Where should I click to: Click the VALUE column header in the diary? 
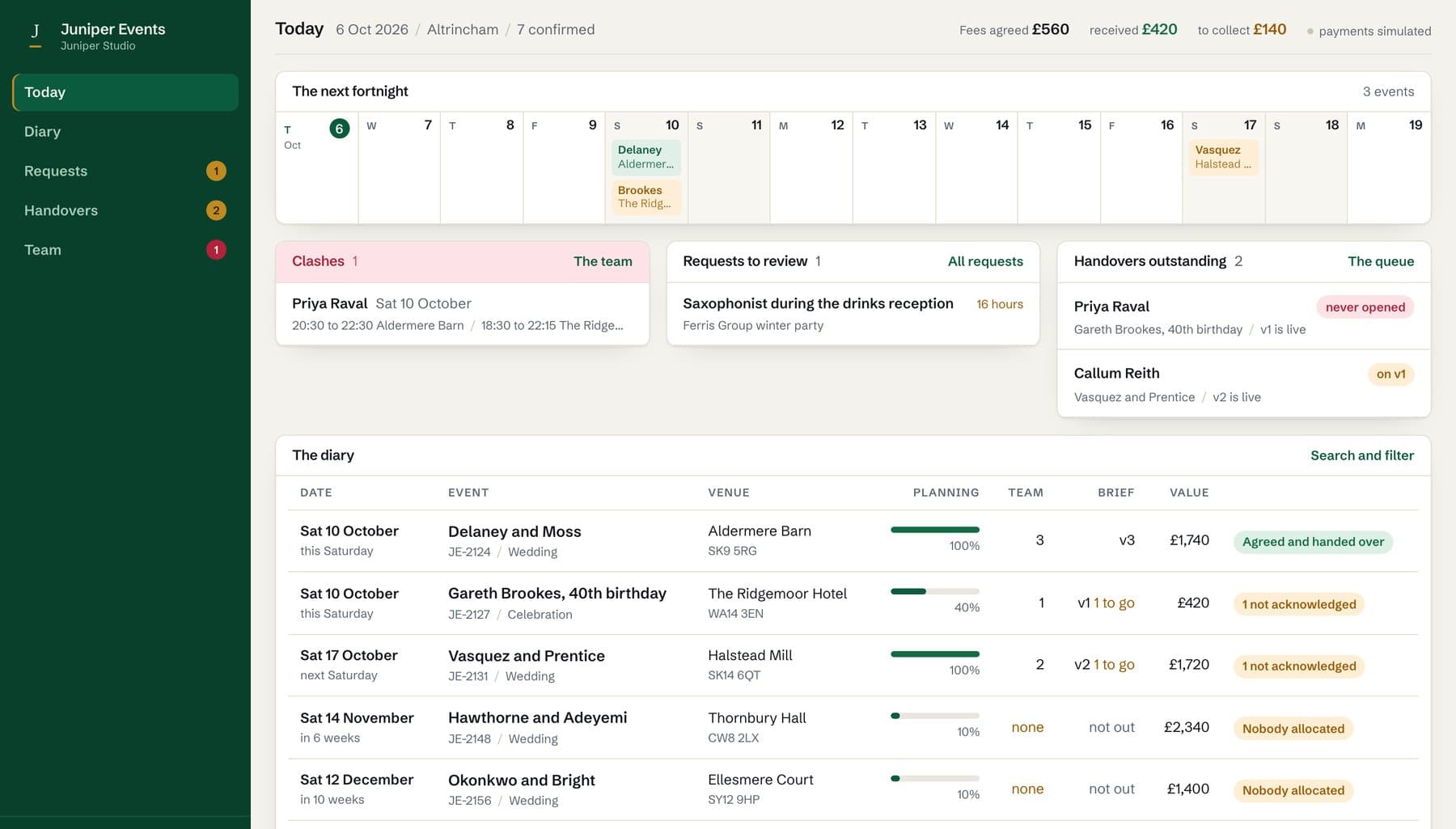coord(1189,493)
